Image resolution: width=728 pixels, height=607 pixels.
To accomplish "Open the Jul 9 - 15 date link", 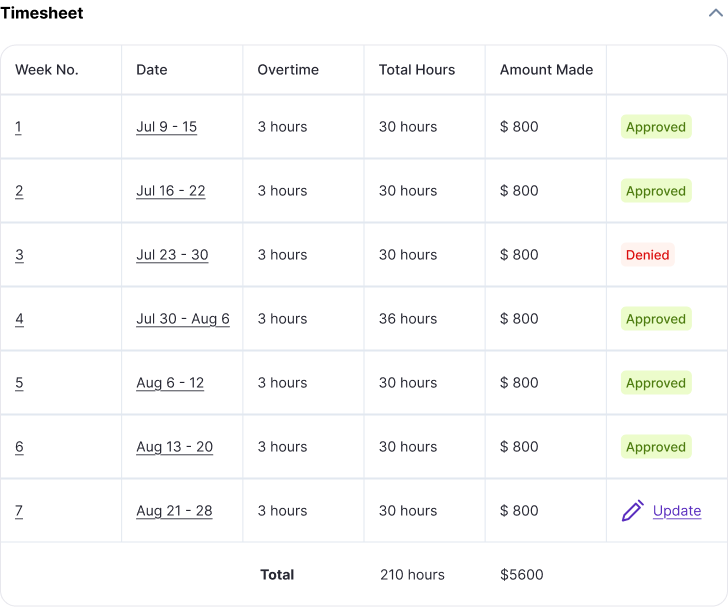I will click(167, 127).
